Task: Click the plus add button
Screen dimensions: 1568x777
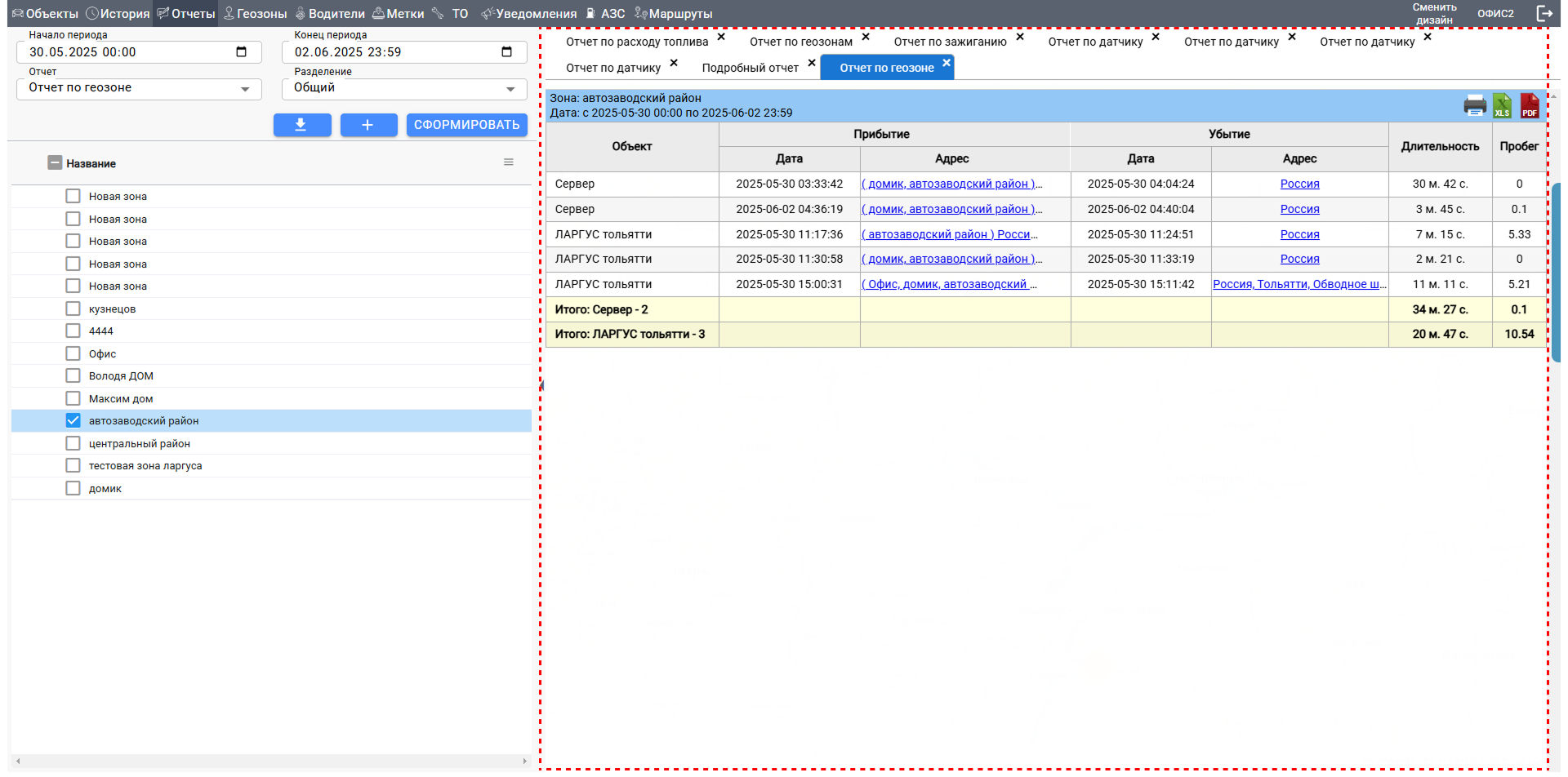Action: click(368, 125)
